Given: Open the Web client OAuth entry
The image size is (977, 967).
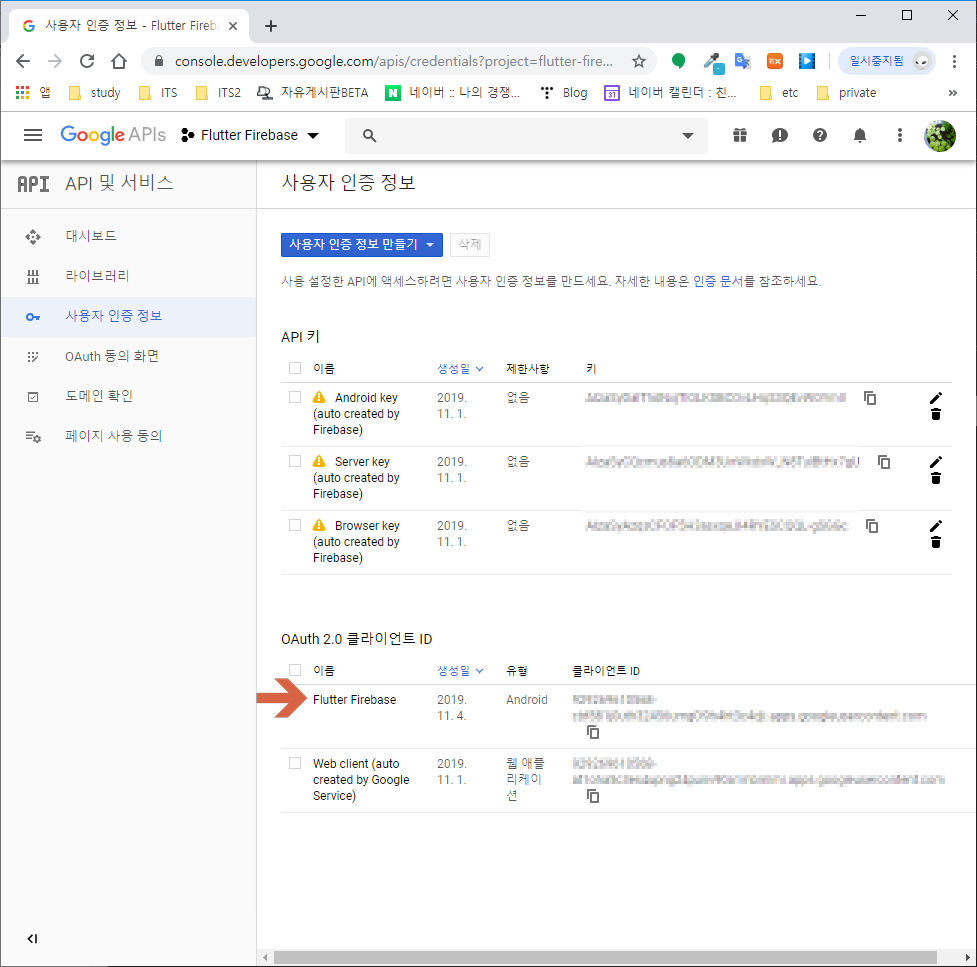Looking at the screenshot, I should [x=361, y=779].
